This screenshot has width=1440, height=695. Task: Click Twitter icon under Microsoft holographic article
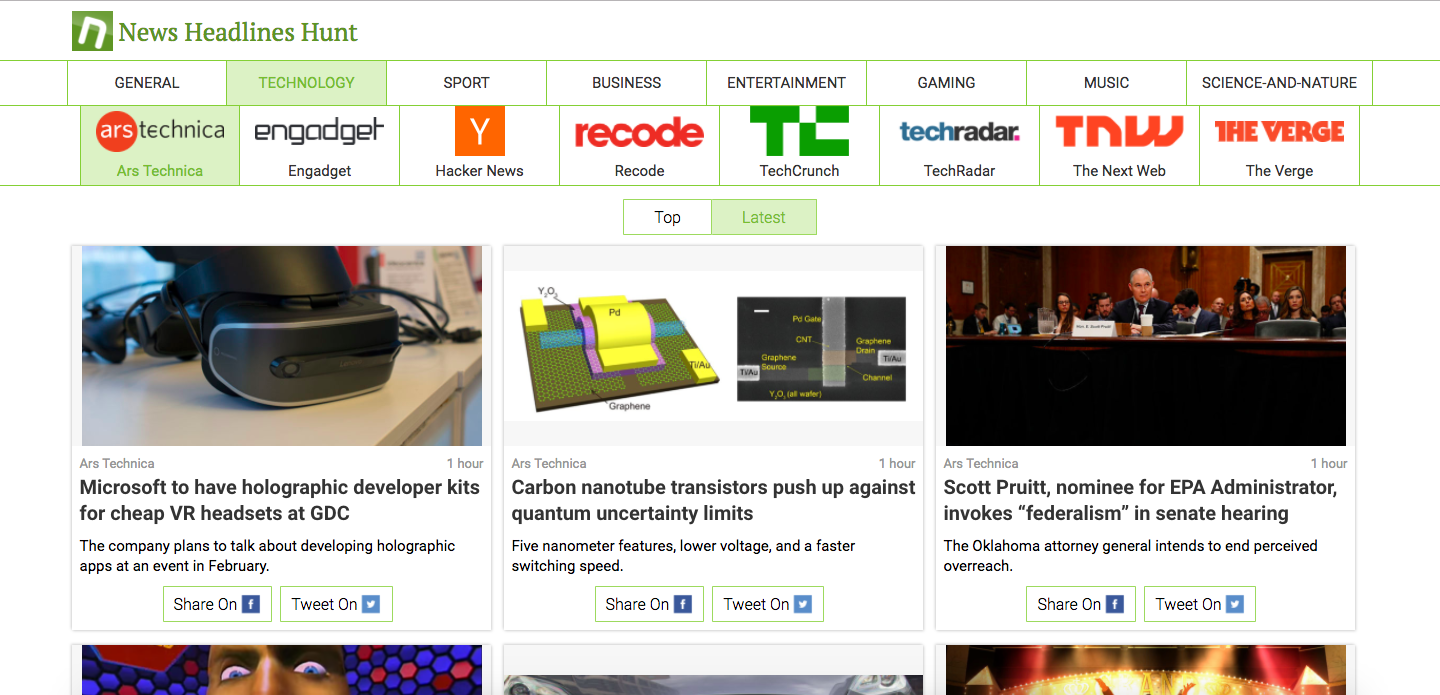pos(371,604)
